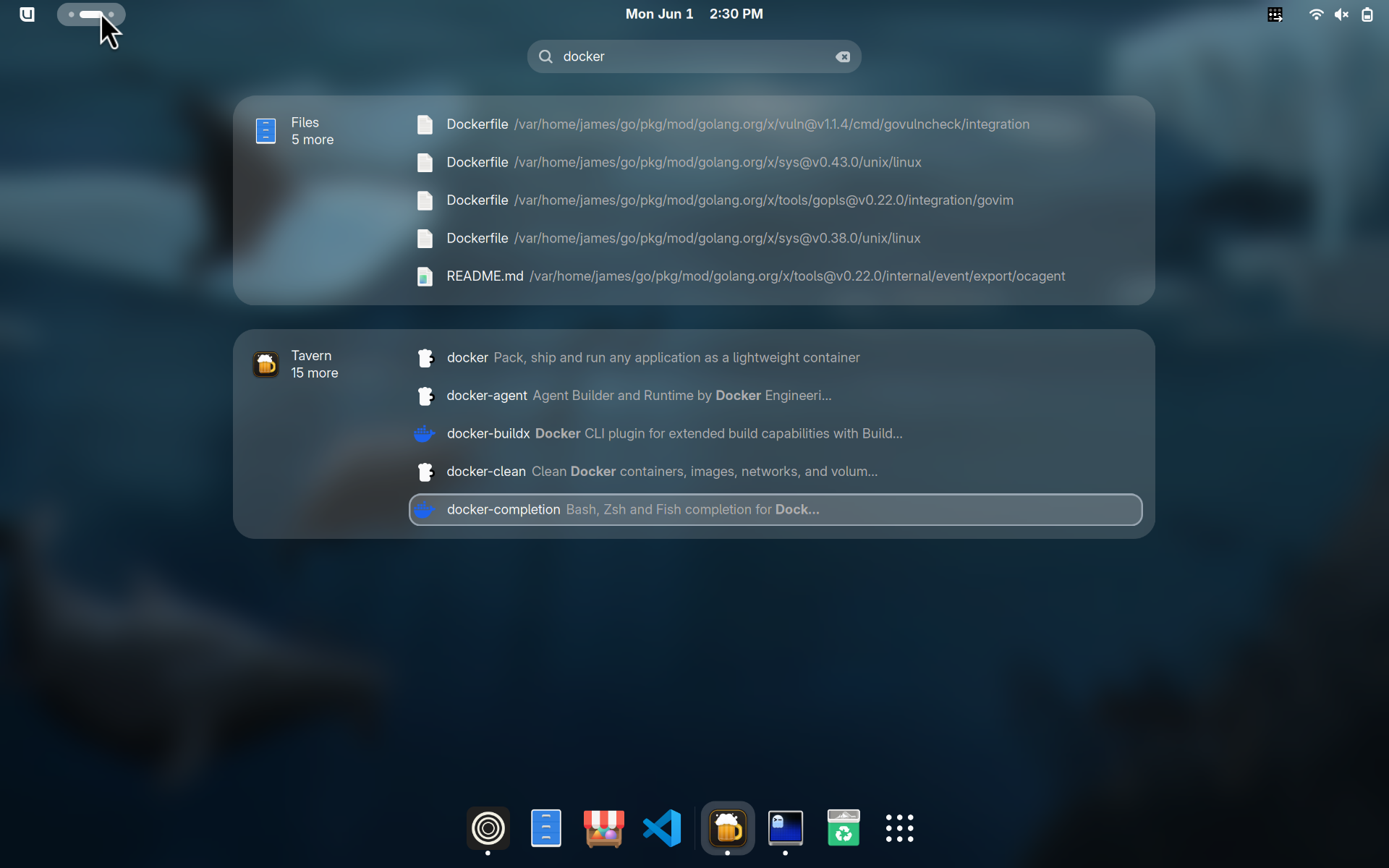Launch Visual Studio Code from dock
The image size is (1389, 868).
(662, 828)
